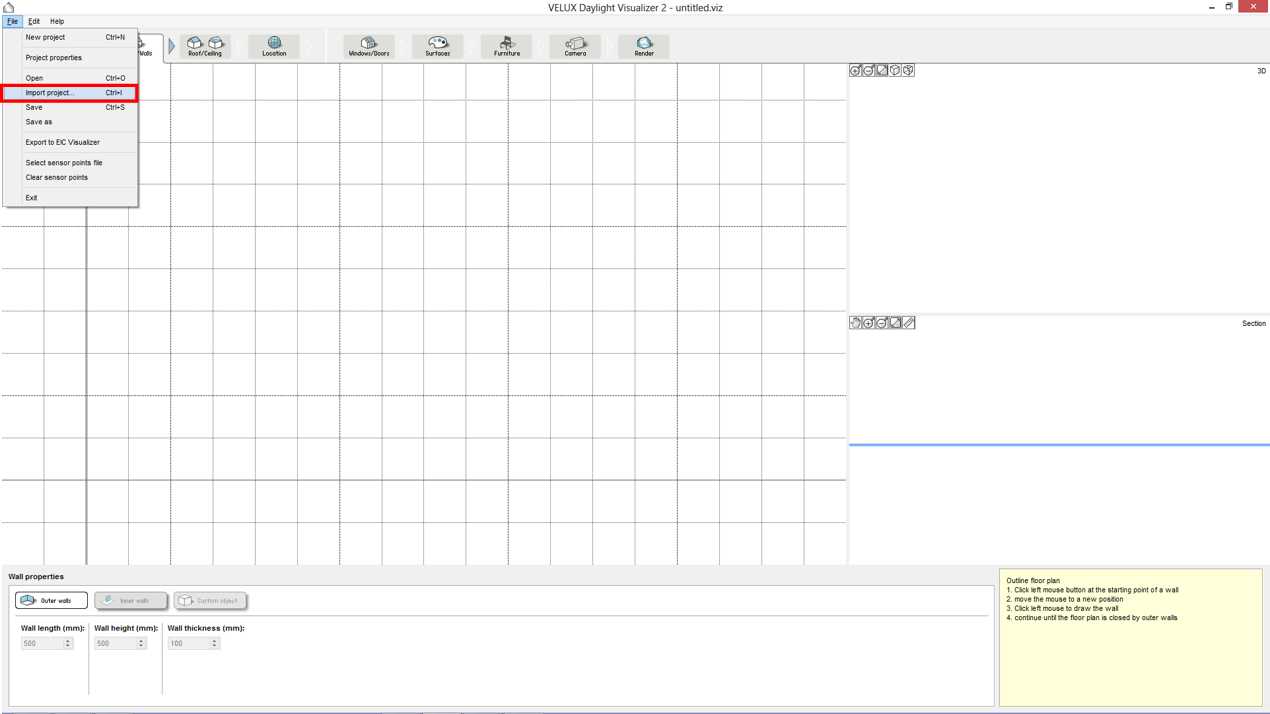1270x714 pixels.
Task: Choose New project from File menu
Action: pos(70,37)
